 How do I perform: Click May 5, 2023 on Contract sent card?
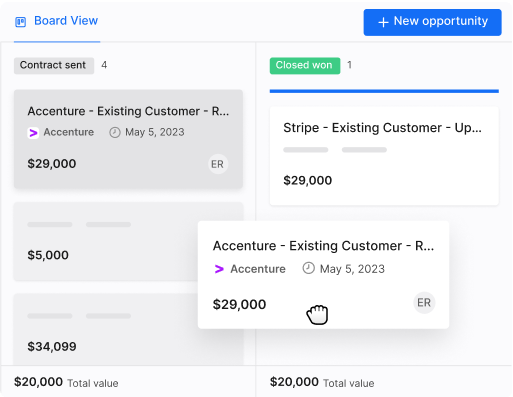pyautogui.click(x=155, y=132)
